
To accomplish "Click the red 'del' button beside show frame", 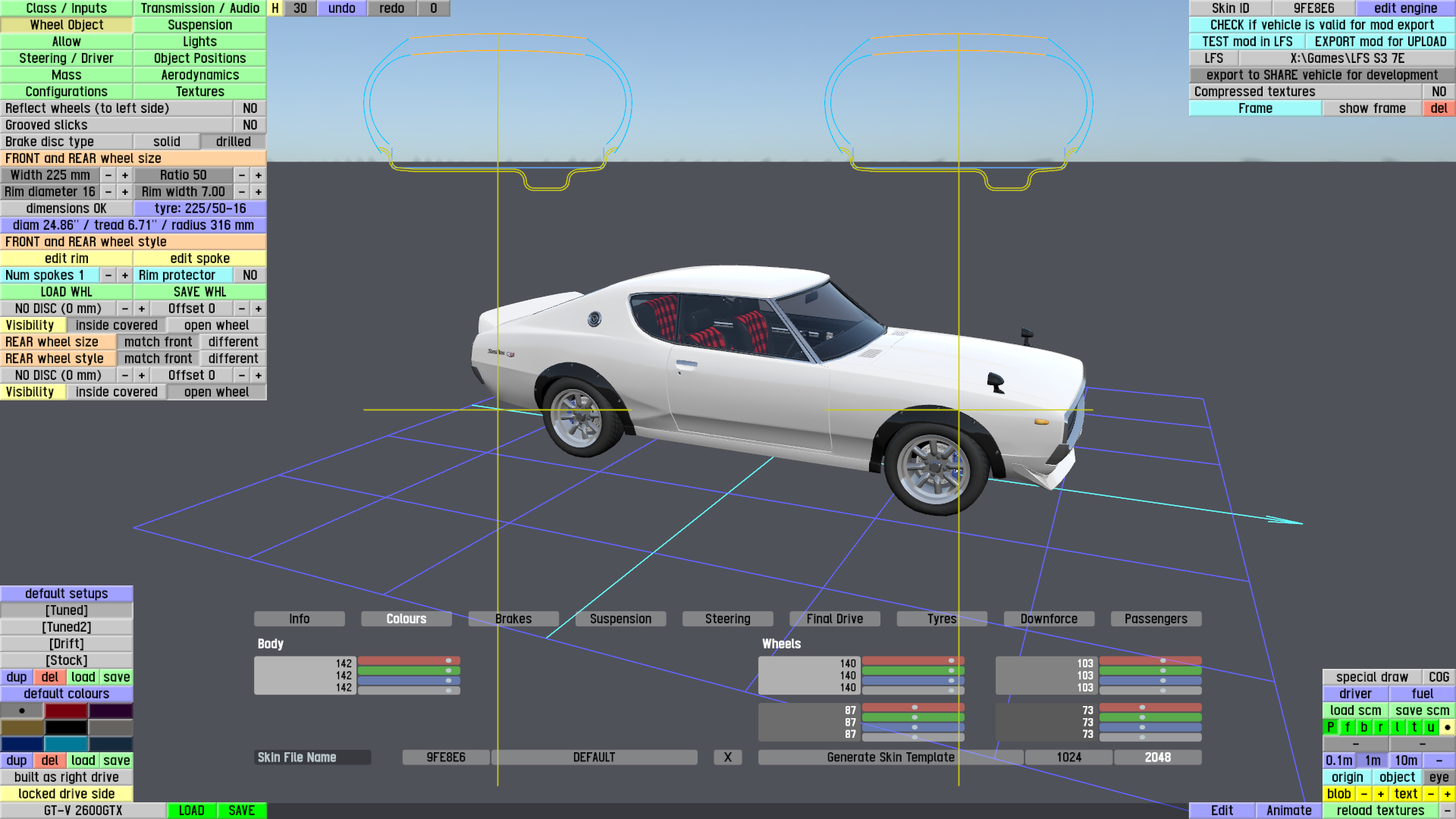I will [1439, 108].
